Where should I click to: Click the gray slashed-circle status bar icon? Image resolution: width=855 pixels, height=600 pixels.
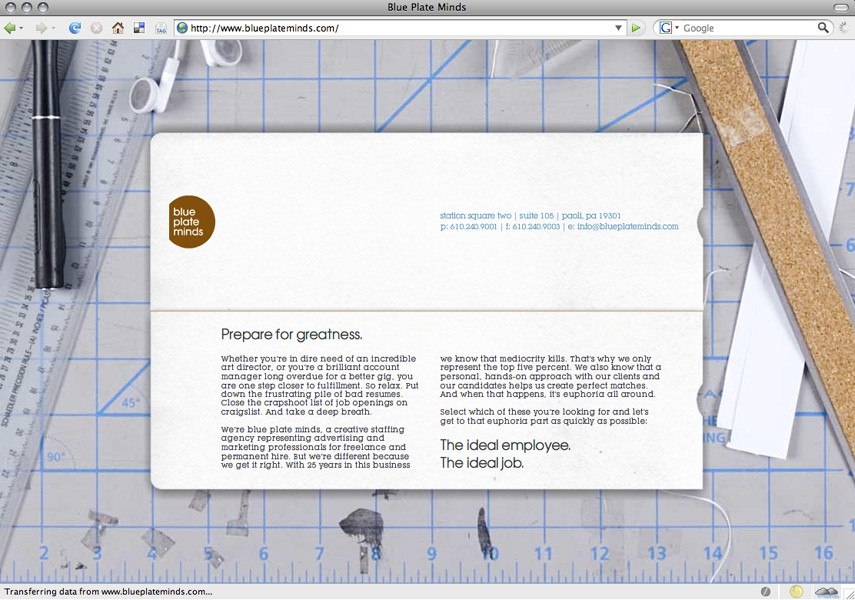766,592
